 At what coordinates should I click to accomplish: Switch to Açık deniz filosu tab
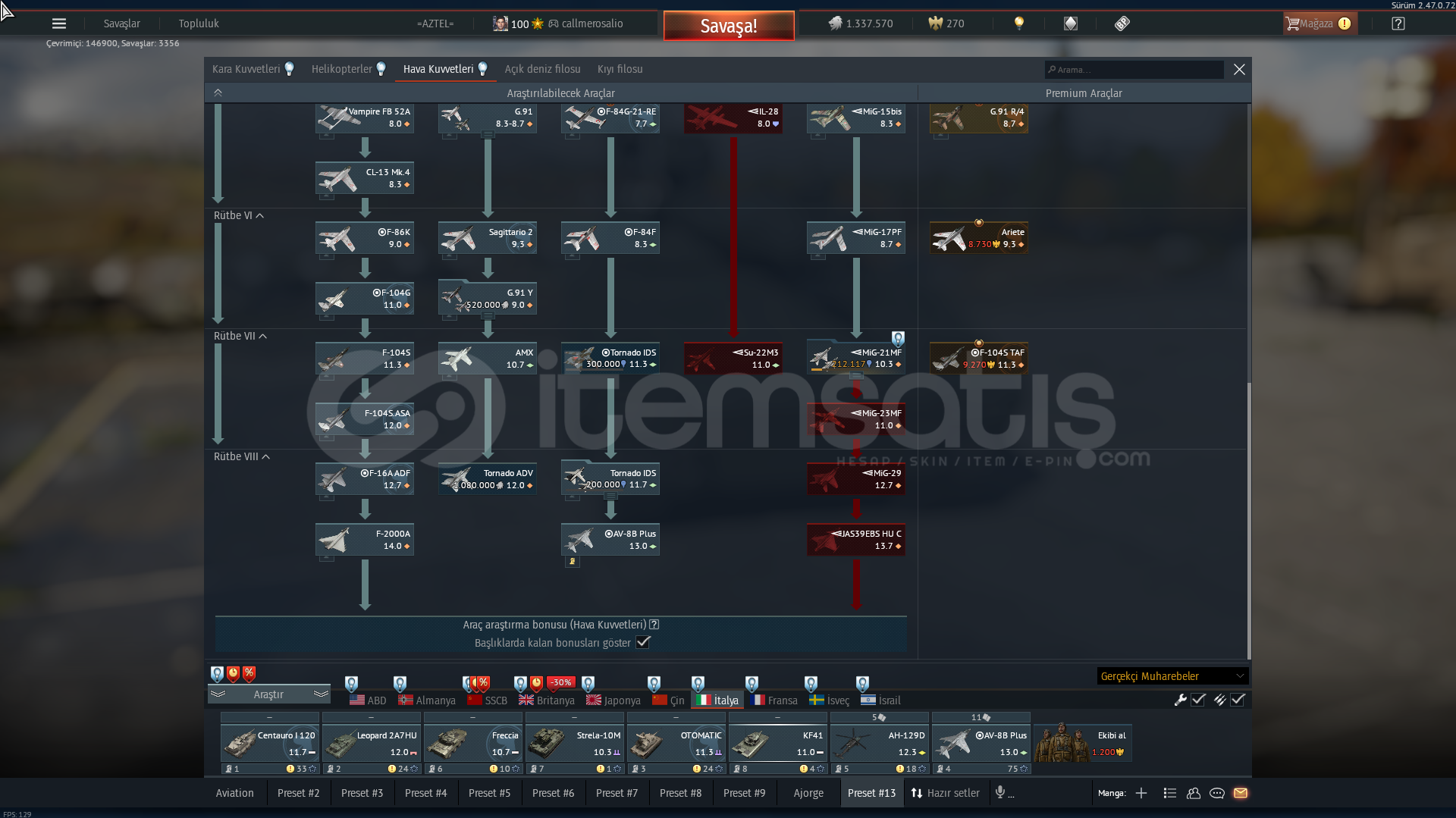click(x=543, y=69)
